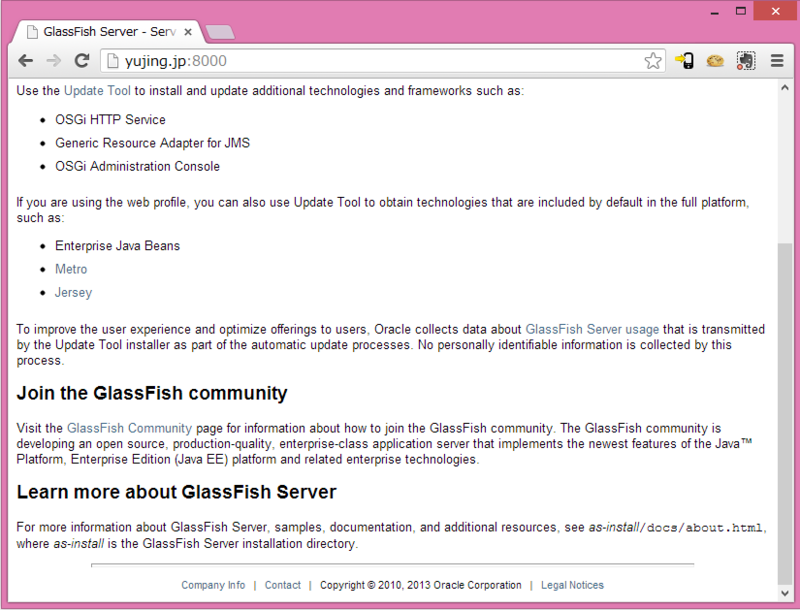Select the GlassFish Server tab
Image resolution: width=800 pixels, height=610 pixels.
(107, 32)
